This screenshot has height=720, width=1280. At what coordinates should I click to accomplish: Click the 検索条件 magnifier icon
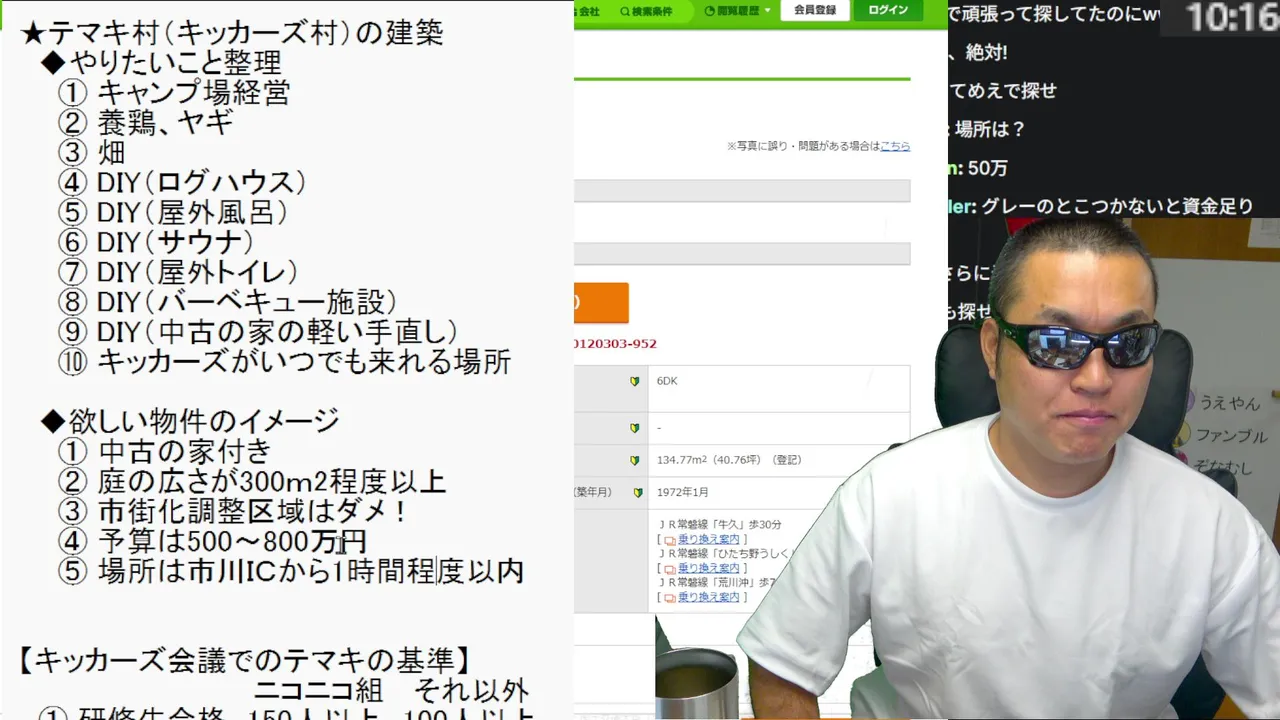pos(625,12)
